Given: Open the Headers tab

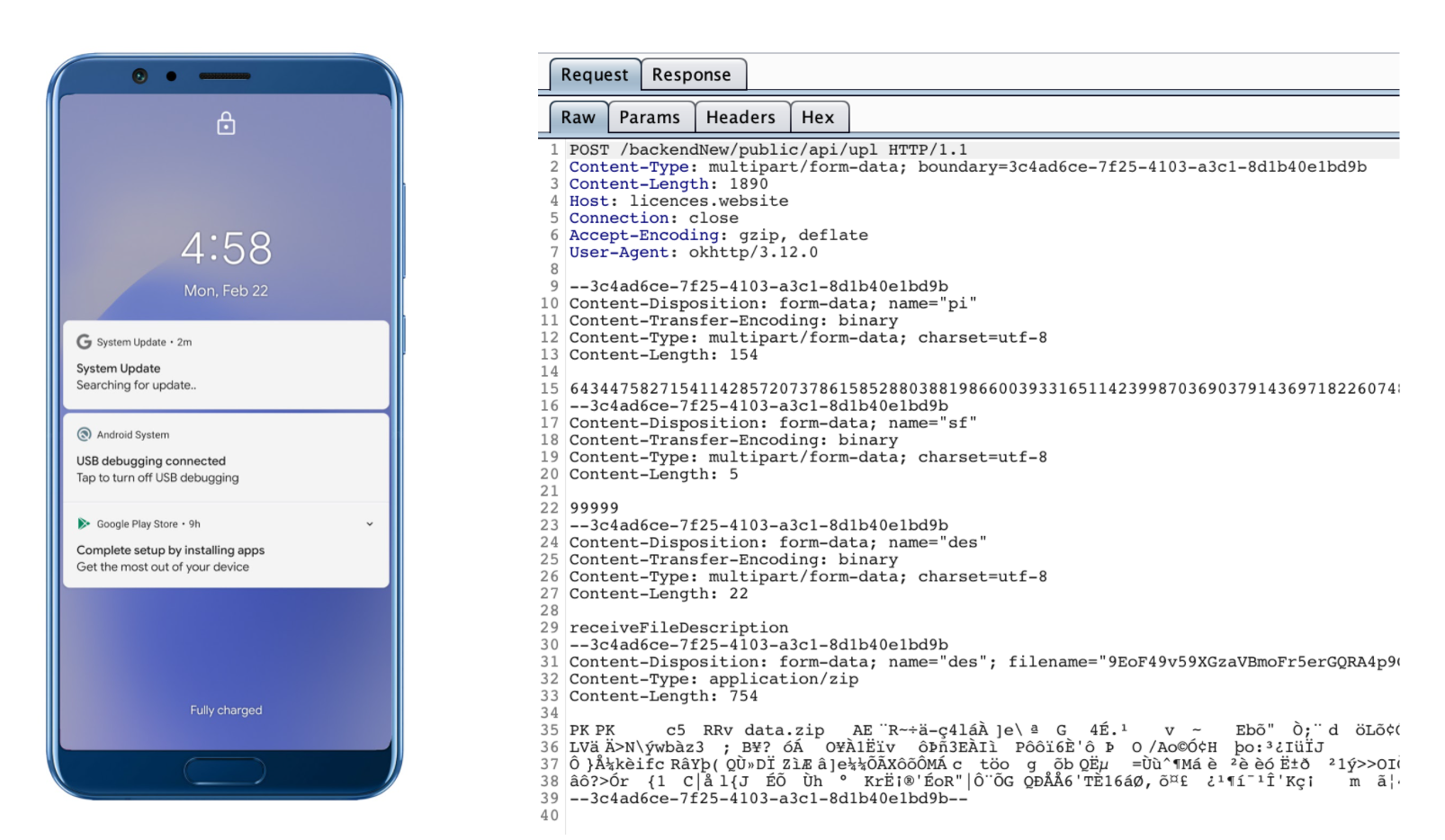Looking at the screenshot, I should click(x=740, y=116).
